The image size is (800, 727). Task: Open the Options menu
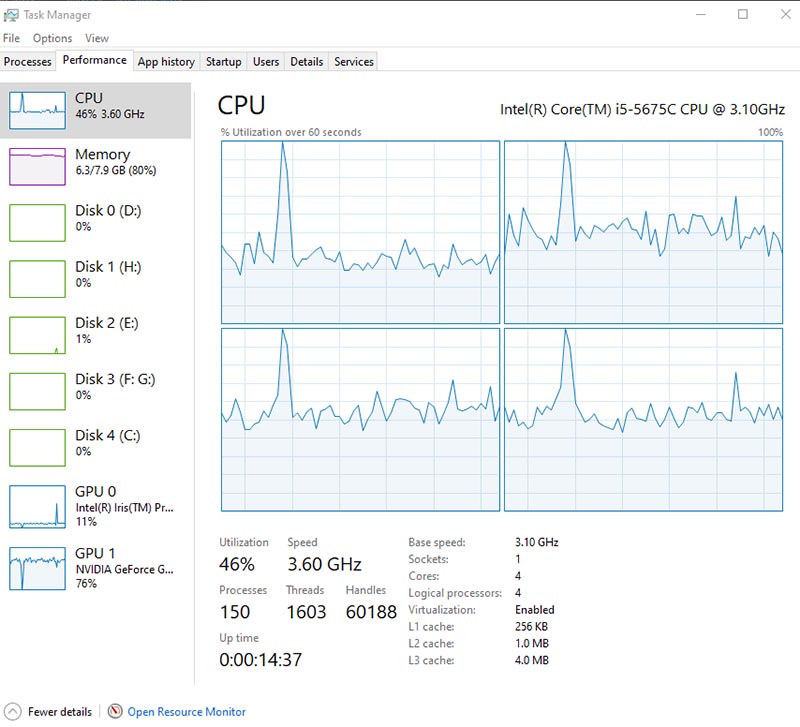coord(52,38)
